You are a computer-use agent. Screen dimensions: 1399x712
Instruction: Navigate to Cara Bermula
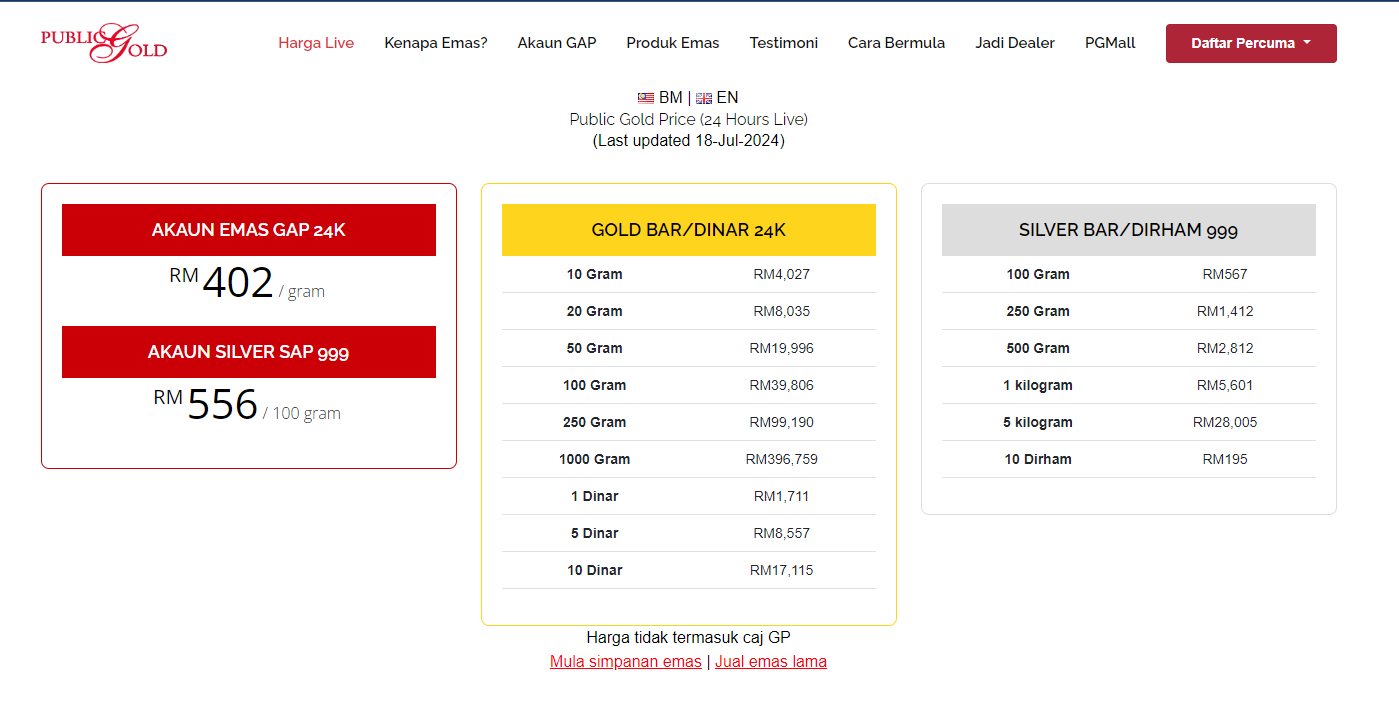pyautogui.click(x=896, y=43)
